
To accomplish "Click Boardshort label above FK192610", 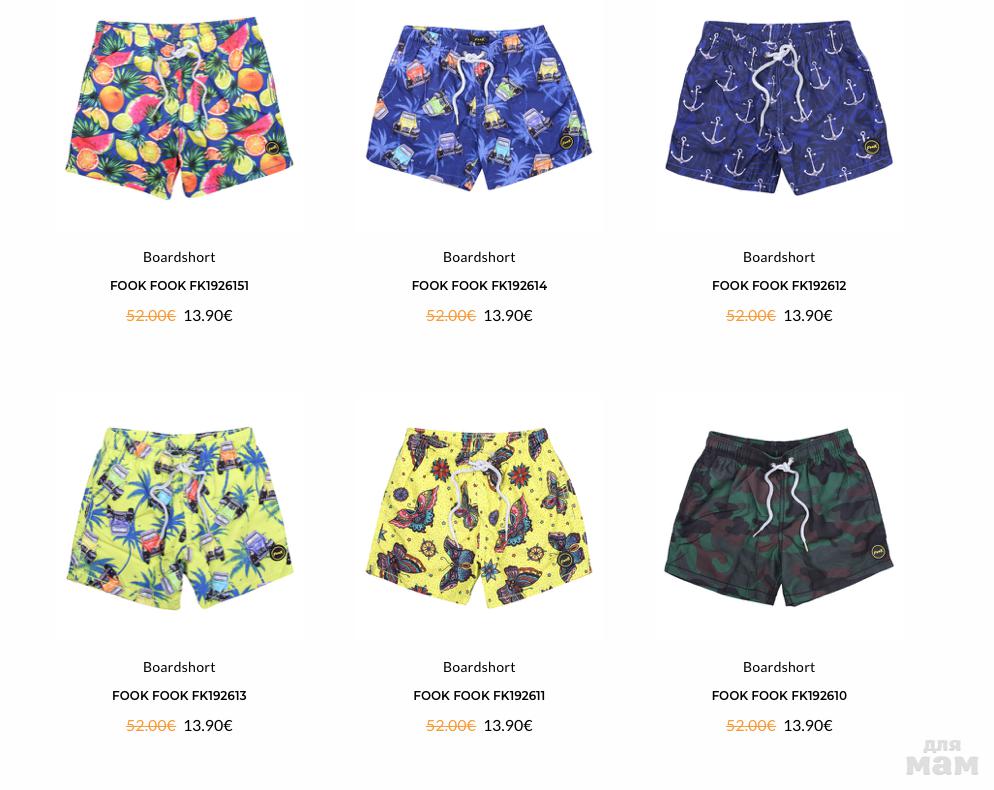I will click(x=779, y=667).
